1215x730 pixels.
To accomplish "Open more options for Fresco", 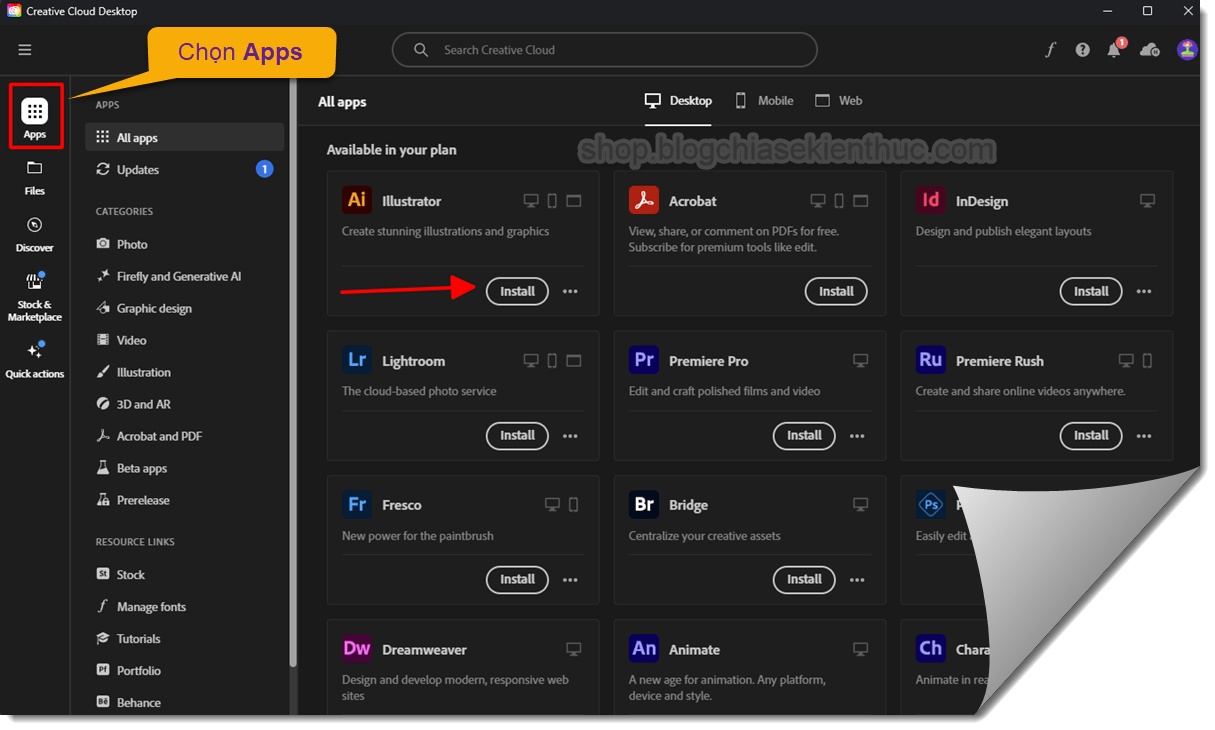I will [570, 579].
